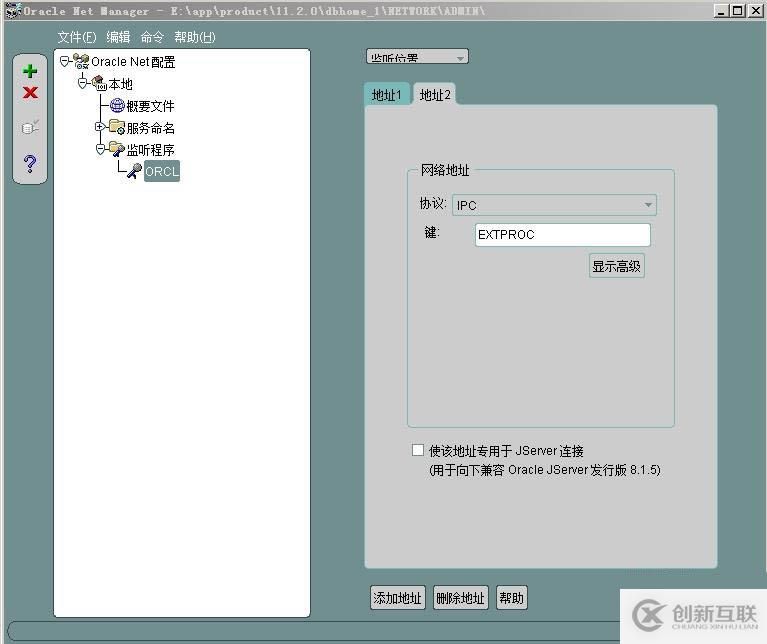Click the test service icon in sidebar

click(x=30, y=128)
